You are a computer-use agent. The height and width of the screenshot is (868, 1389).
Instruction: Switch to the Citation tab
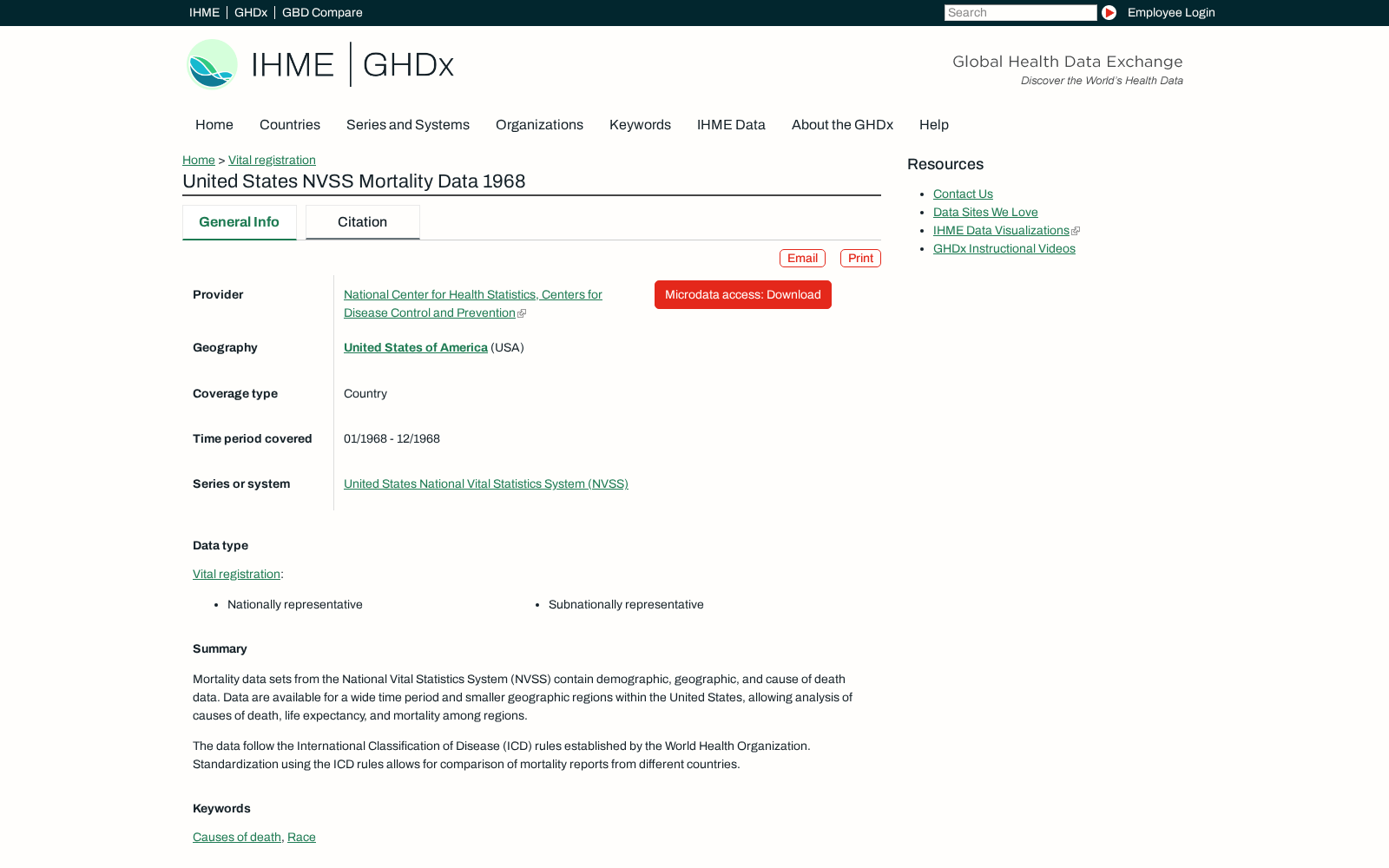(363, 222)
